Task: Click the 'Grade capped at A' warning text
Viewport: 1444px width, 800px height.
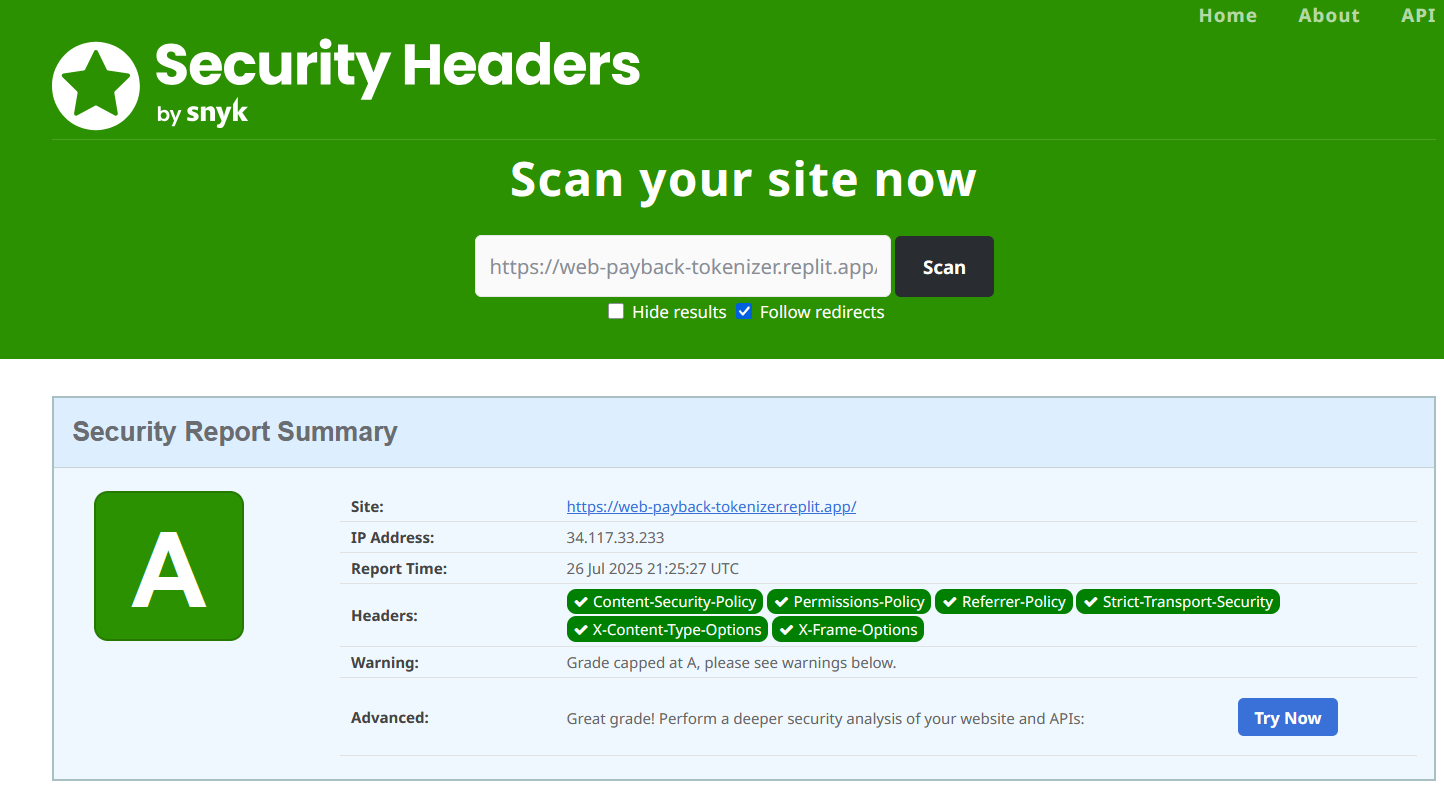Action: (x=731, y=662)
